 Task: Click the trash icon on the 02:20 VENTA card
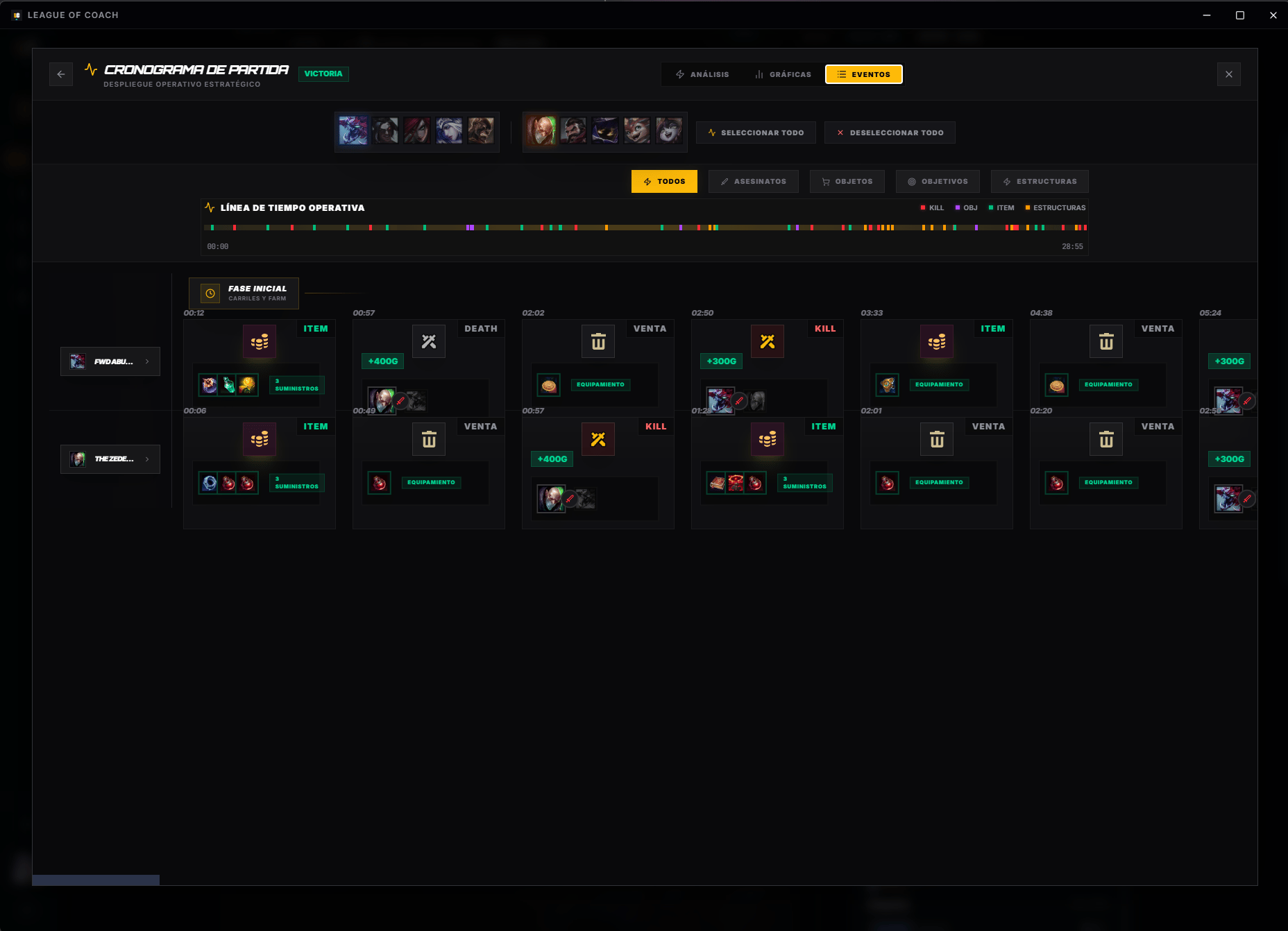(1106, 439)
